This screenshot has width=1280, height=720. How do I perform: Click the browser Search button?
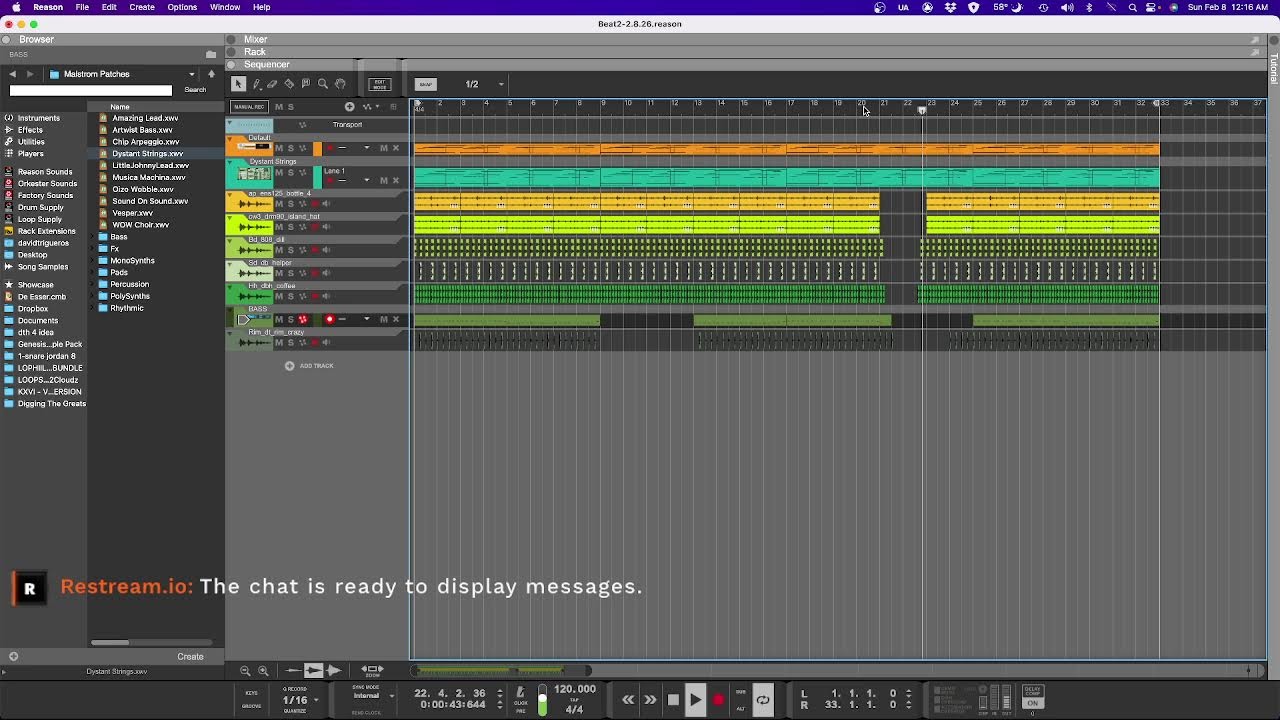(x=195, y=90)
